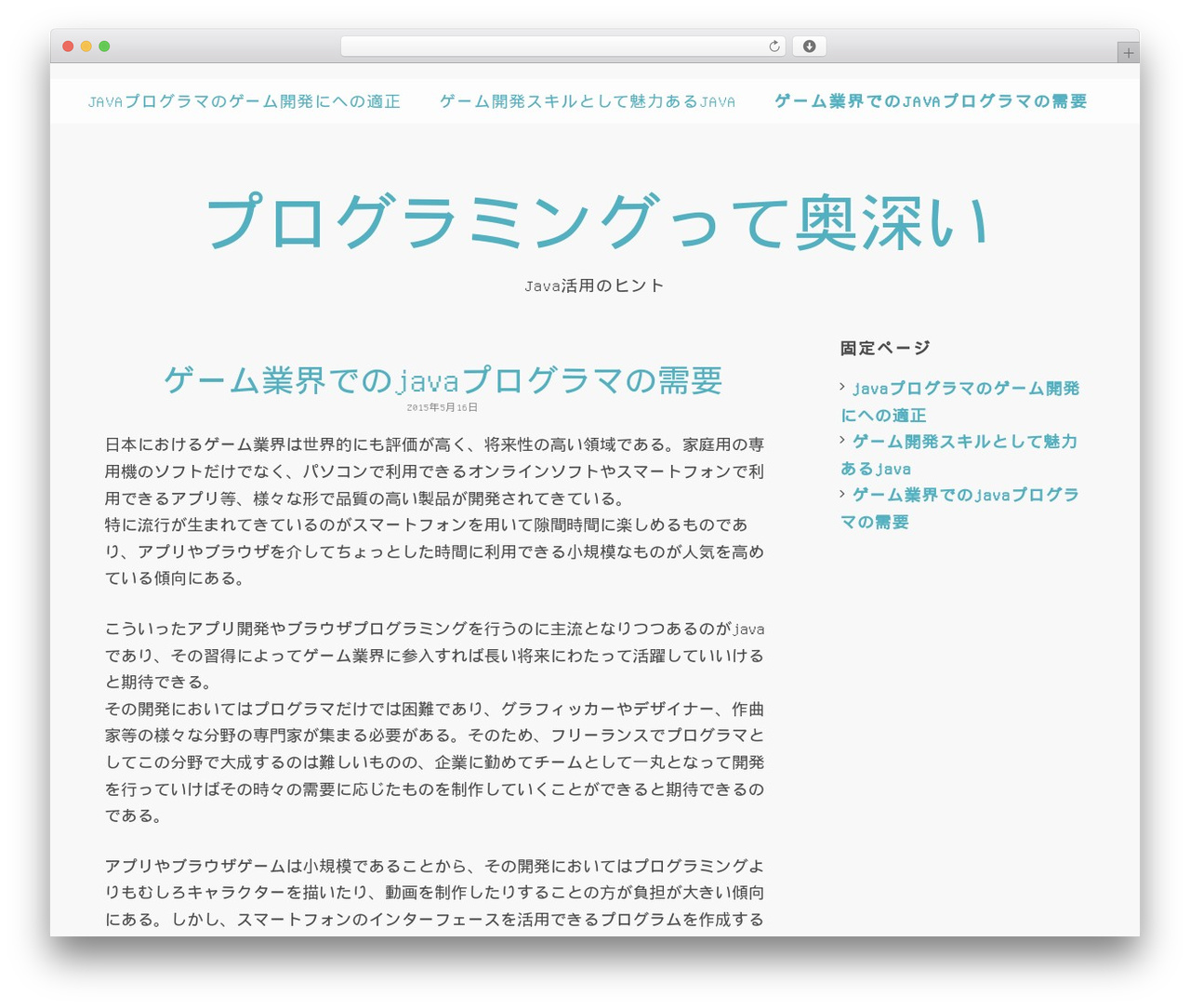Open nav menu item ゲーム開発スキルとして魅力あるJAVA

588,101
